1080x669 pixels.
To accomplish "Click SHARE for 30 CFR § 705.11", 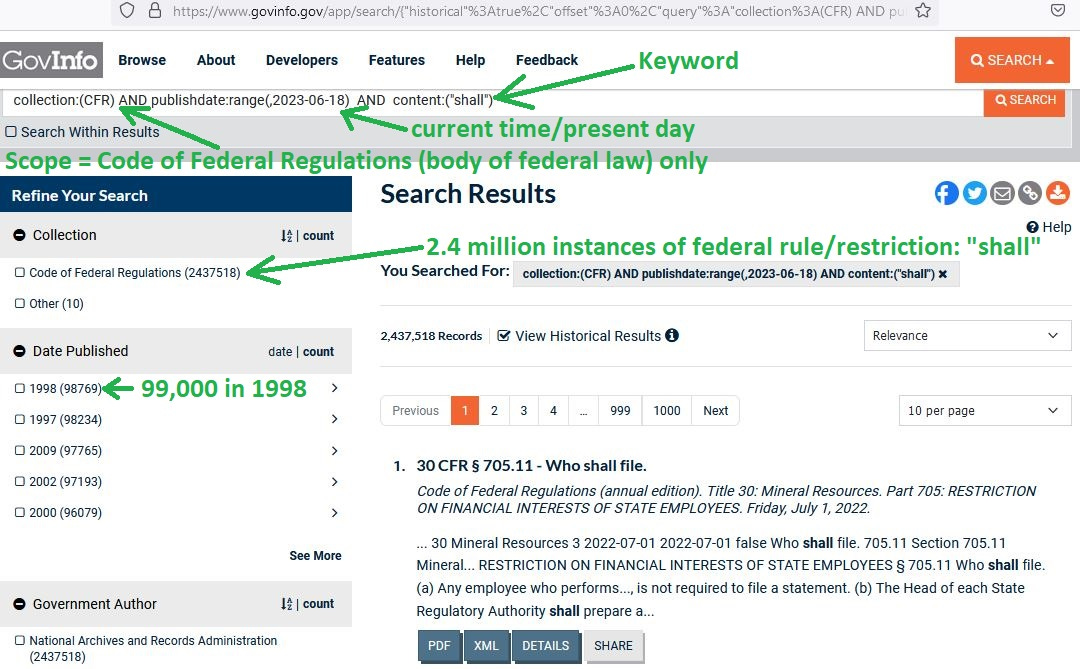I will click(614, 646).
